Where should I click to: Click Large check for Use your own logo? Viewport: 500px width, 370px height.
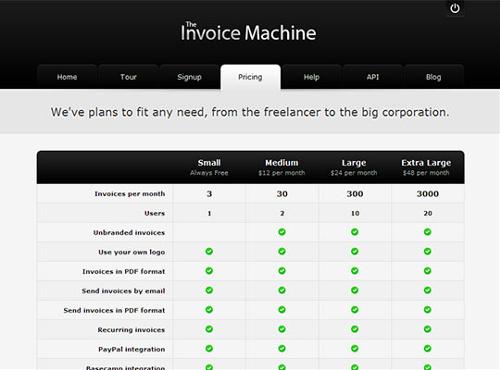coord(355,251)
